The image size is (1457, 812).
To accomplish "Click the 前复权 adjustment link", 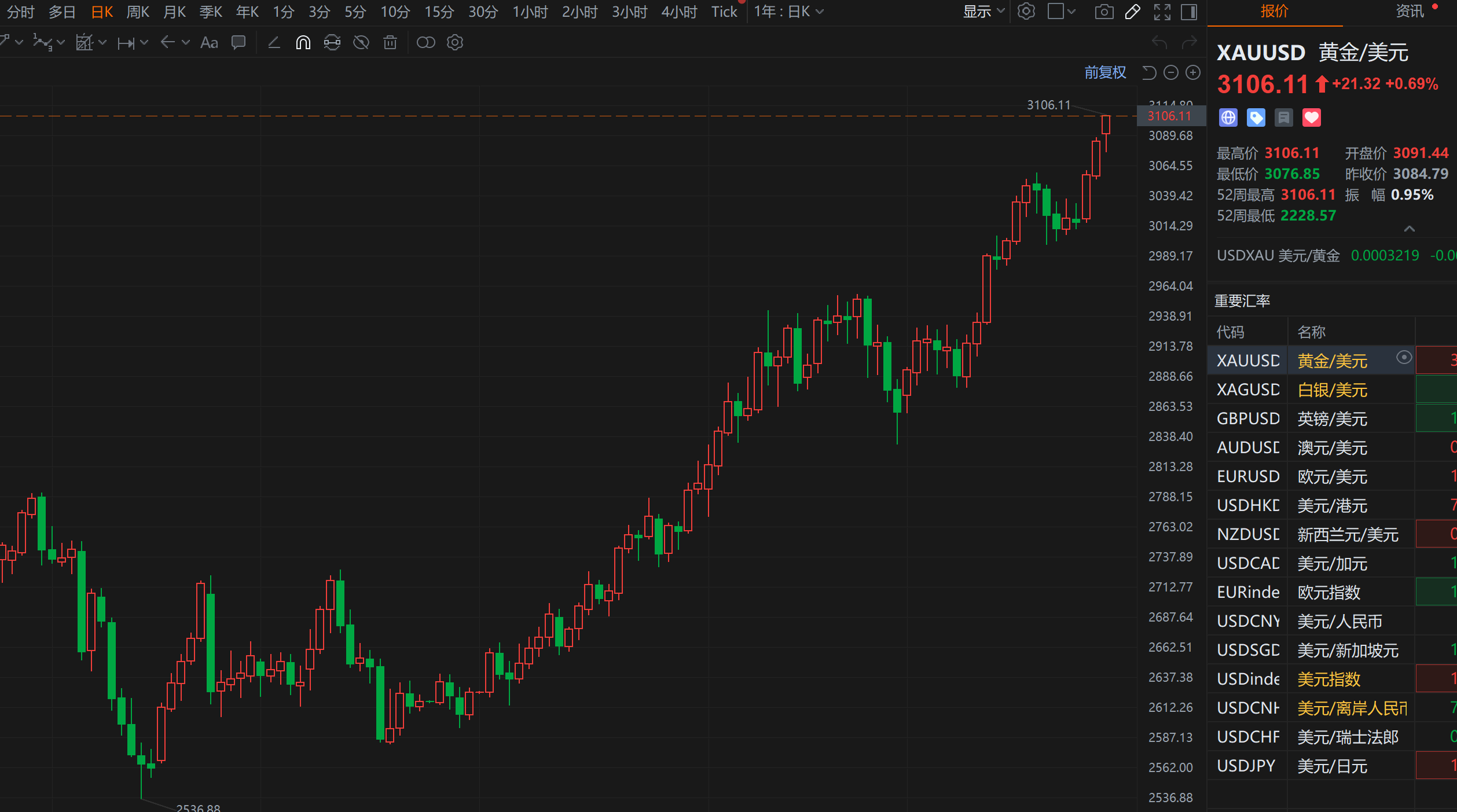I will 1104,72.
